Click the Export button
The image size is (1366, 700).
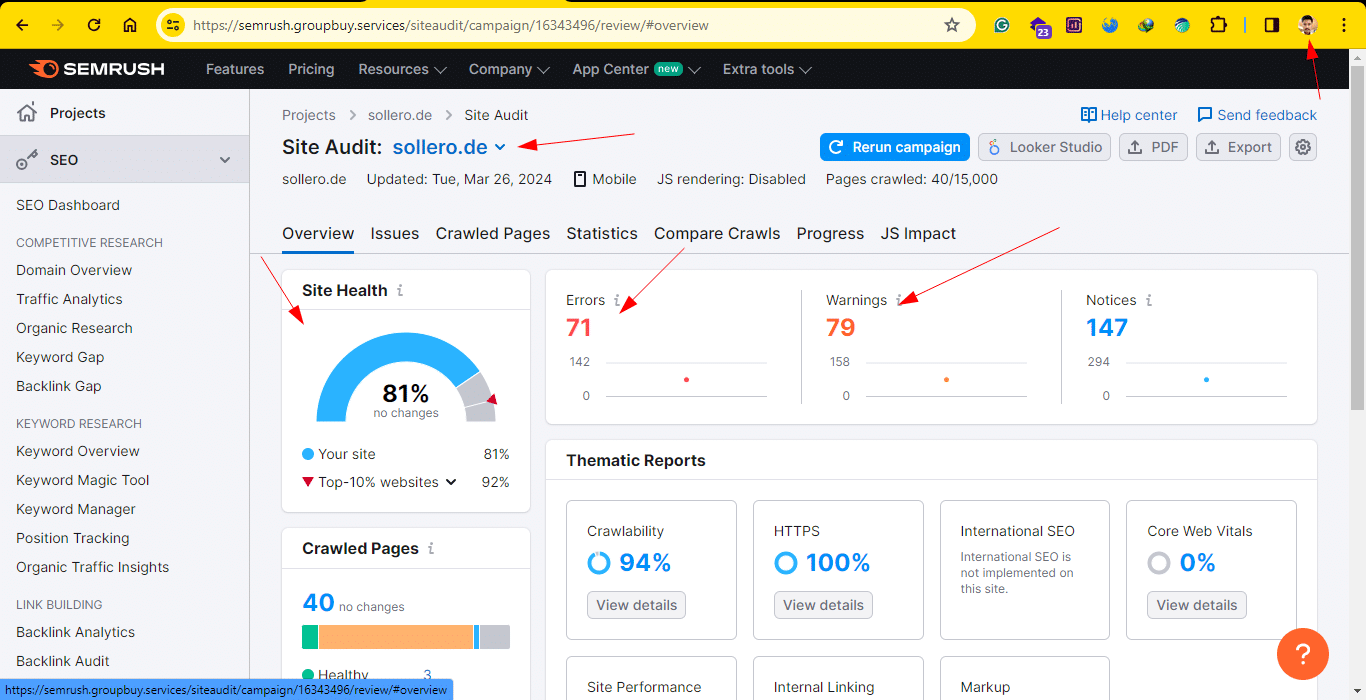pos(1238,147)
